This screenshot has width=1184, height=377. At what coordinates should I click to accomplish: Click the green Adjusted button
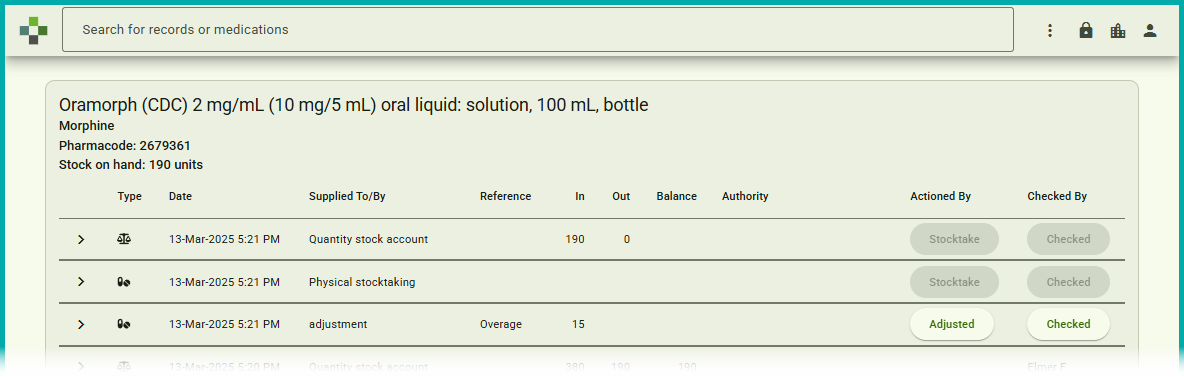pos(951,324)
